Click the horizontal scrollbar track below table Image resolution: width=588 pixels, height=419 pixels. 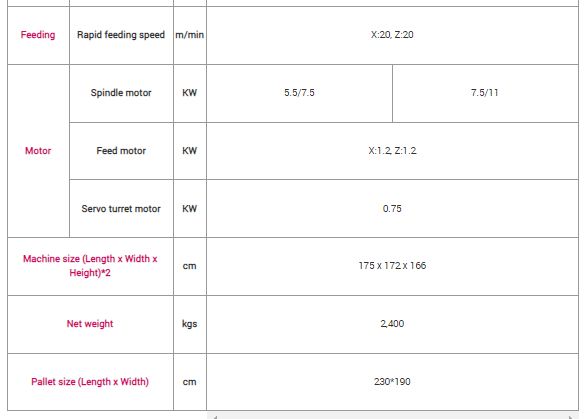[393, 417]
